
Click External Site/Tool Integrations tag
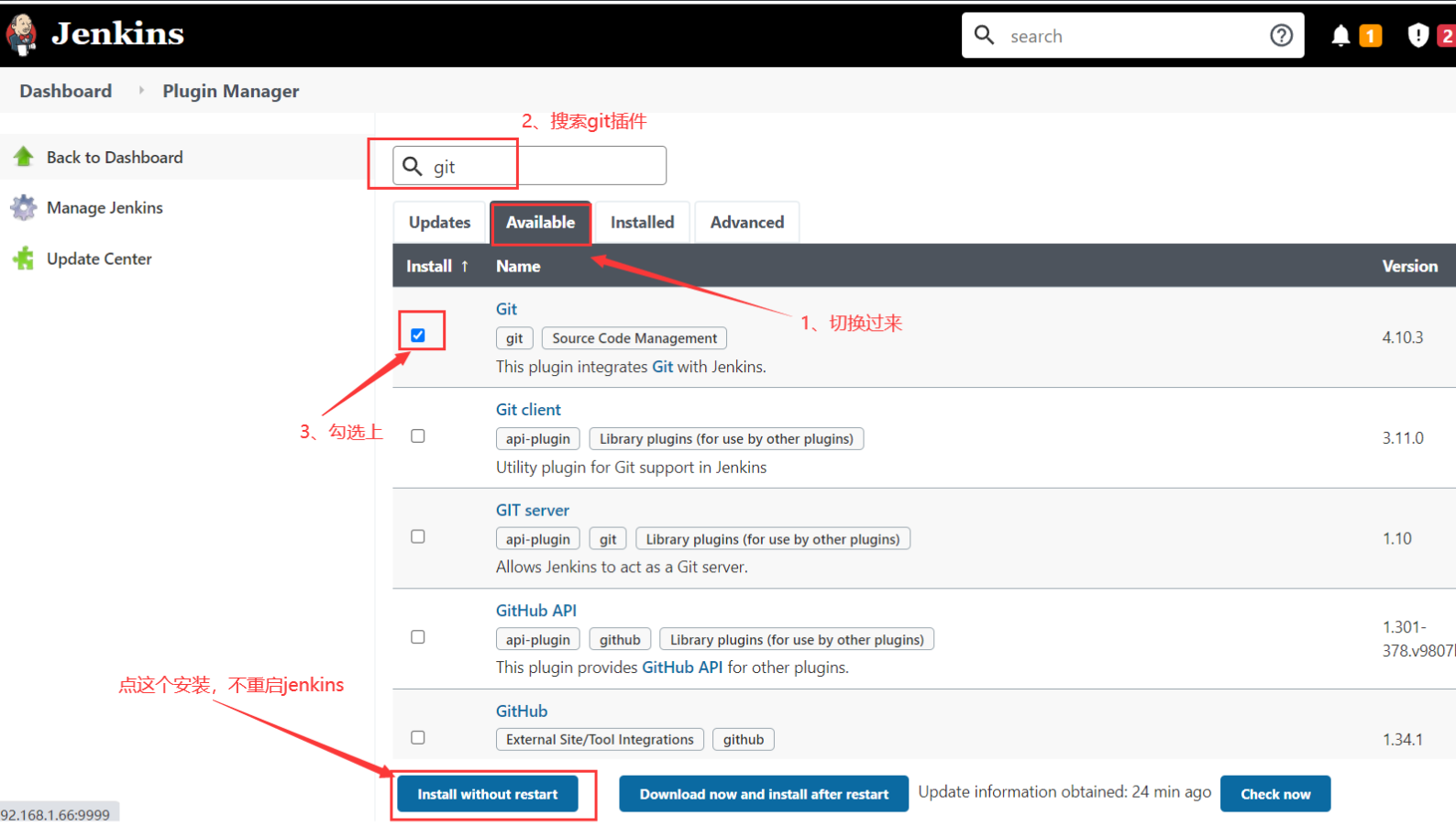click(600, 740)
